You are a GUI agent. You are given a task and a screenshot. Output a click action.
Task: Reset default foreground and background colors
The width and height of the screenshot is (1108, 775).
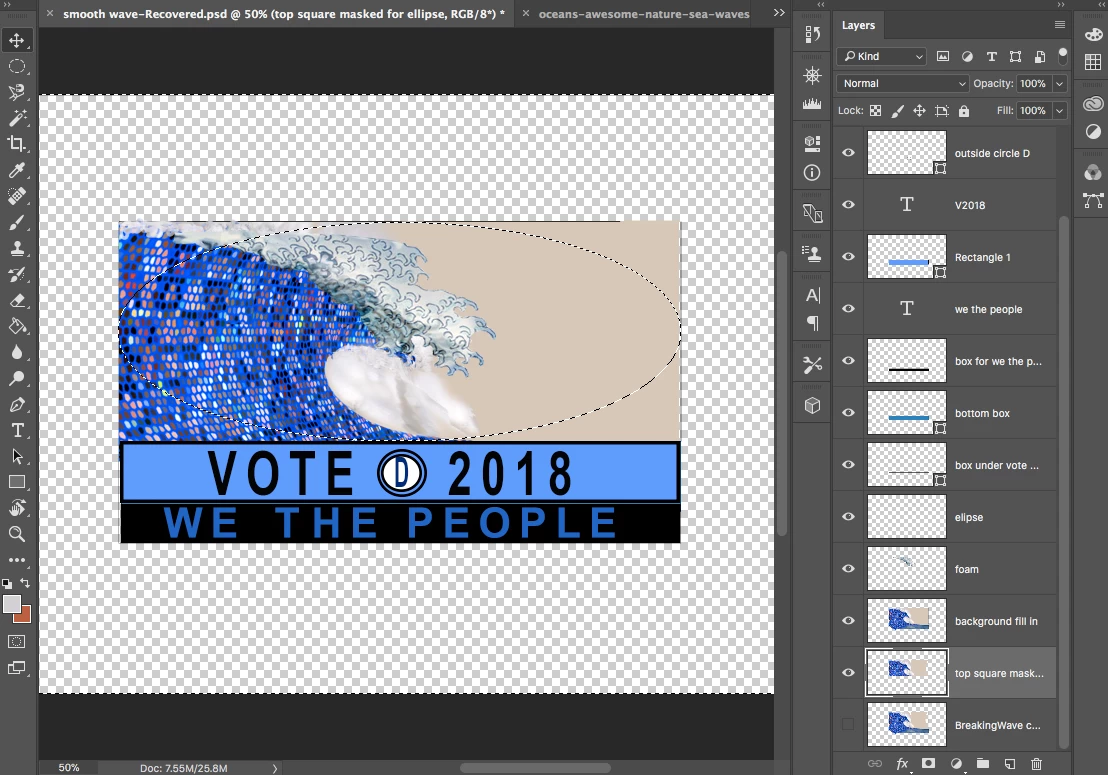point(7,584)
